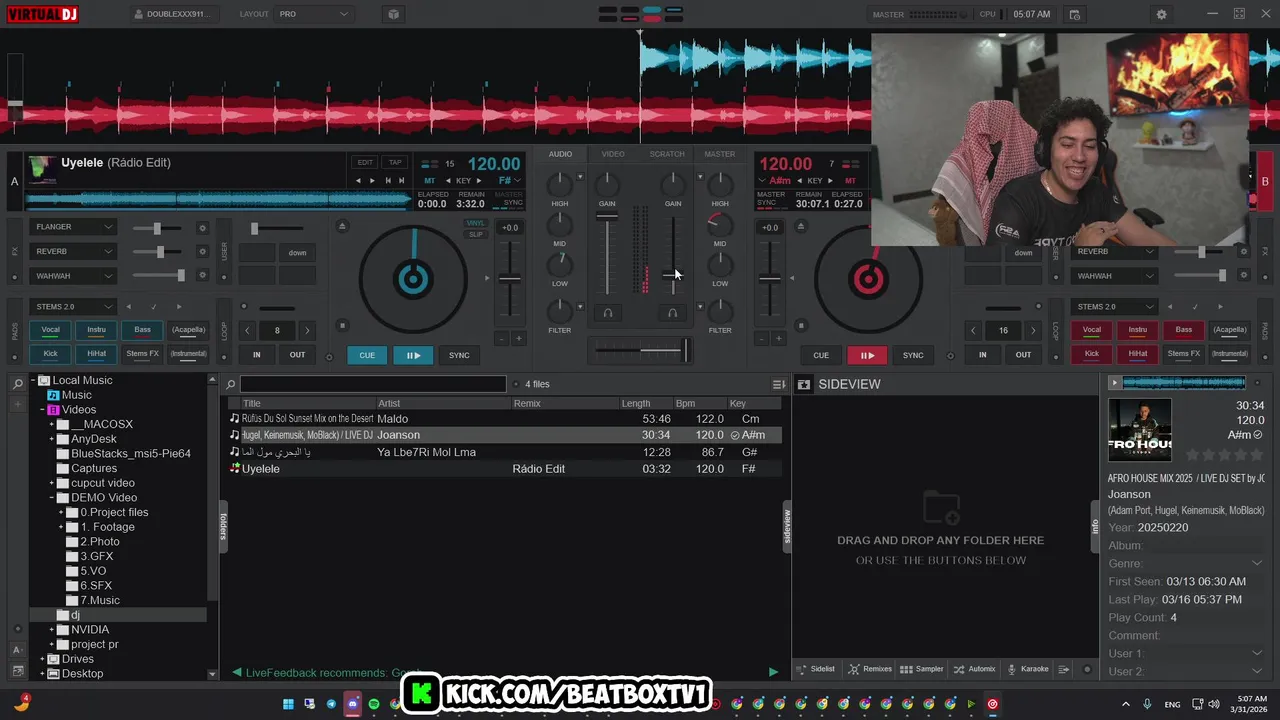Image resolution: width=1280 pixels, height=720 pixels.
Task: Open the STEMS 2.0 pads dropdown on deck A
Action: tap(73, 307)
